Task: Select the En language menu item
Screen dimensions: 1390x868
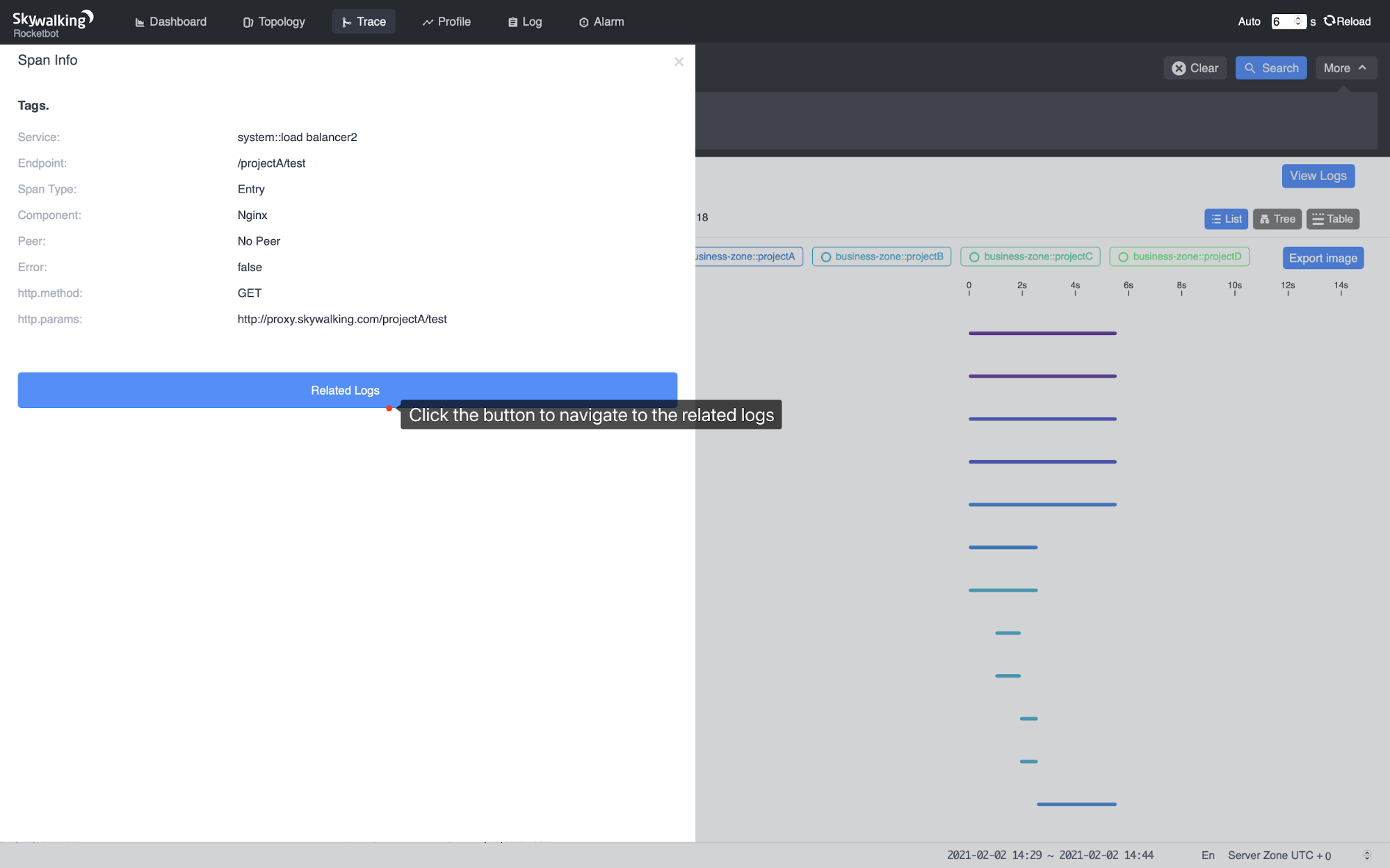Action: [1208, 855]
